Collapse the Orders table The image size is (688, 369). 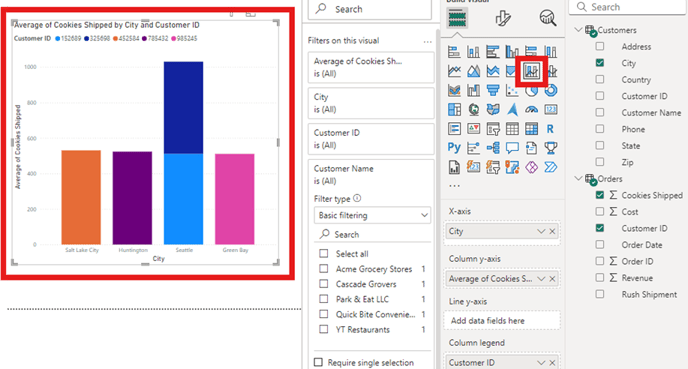(579, 178)
